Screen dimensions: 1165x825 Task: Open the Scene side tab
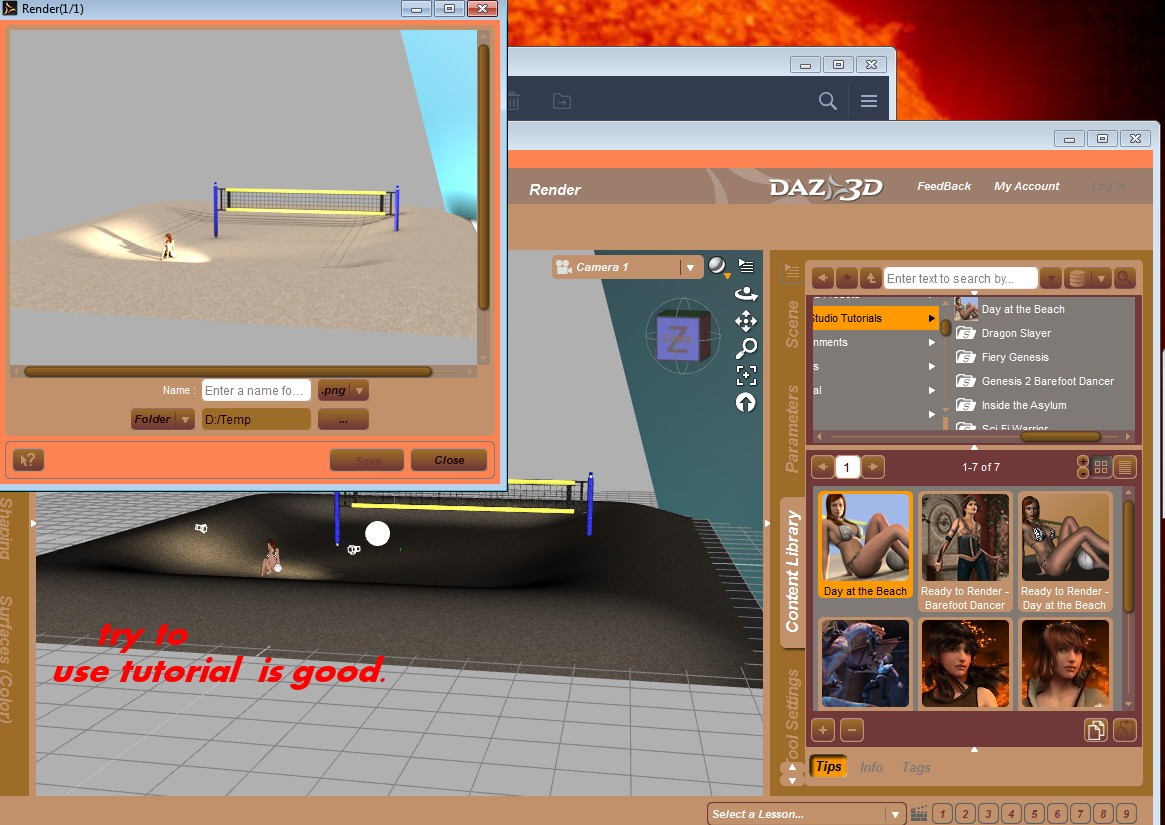792,324
